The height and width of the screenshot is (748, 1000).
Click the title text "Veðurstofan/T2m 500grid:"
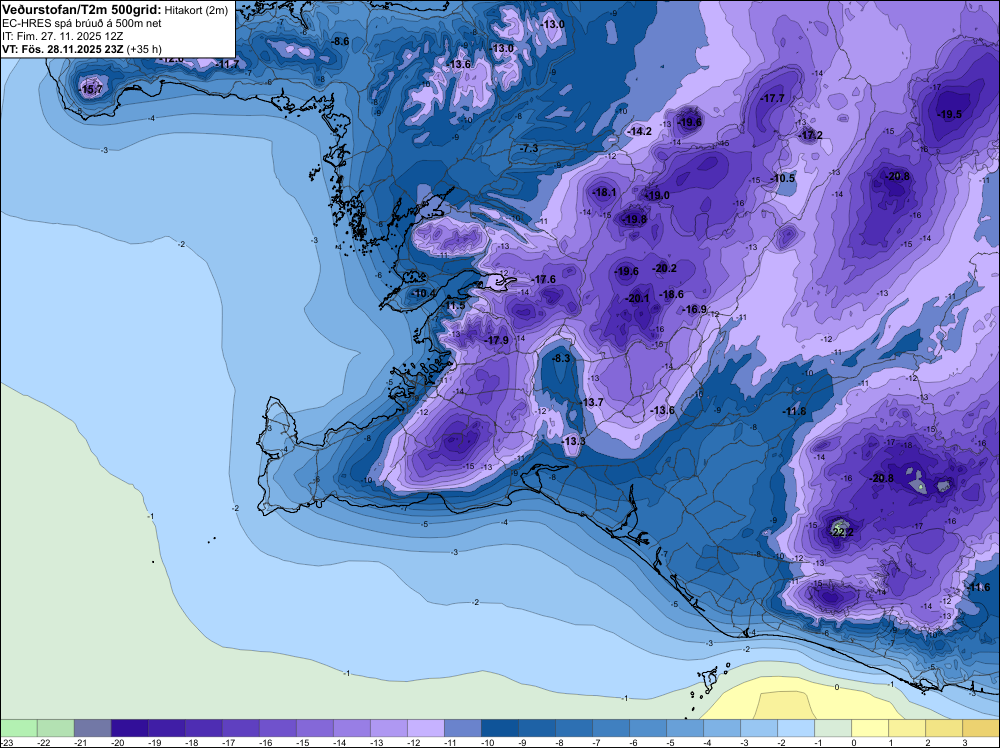(82, 10)
